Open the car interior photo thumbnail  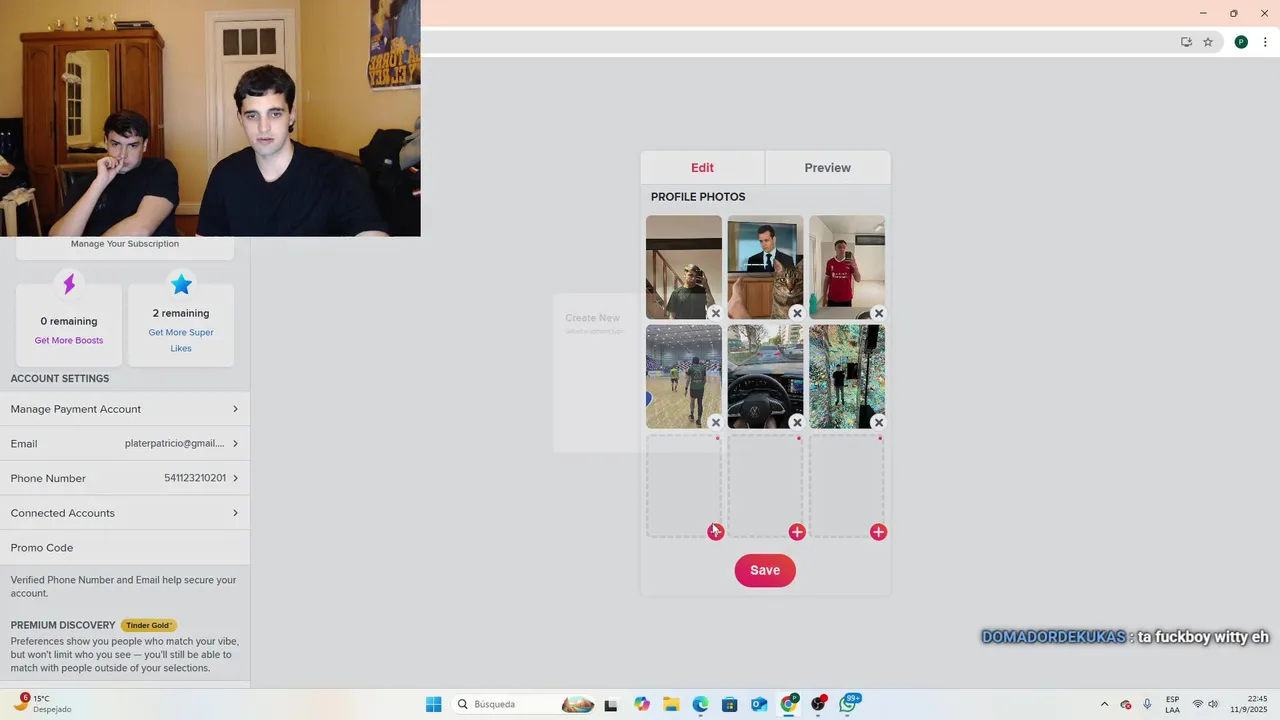[765, 376]
